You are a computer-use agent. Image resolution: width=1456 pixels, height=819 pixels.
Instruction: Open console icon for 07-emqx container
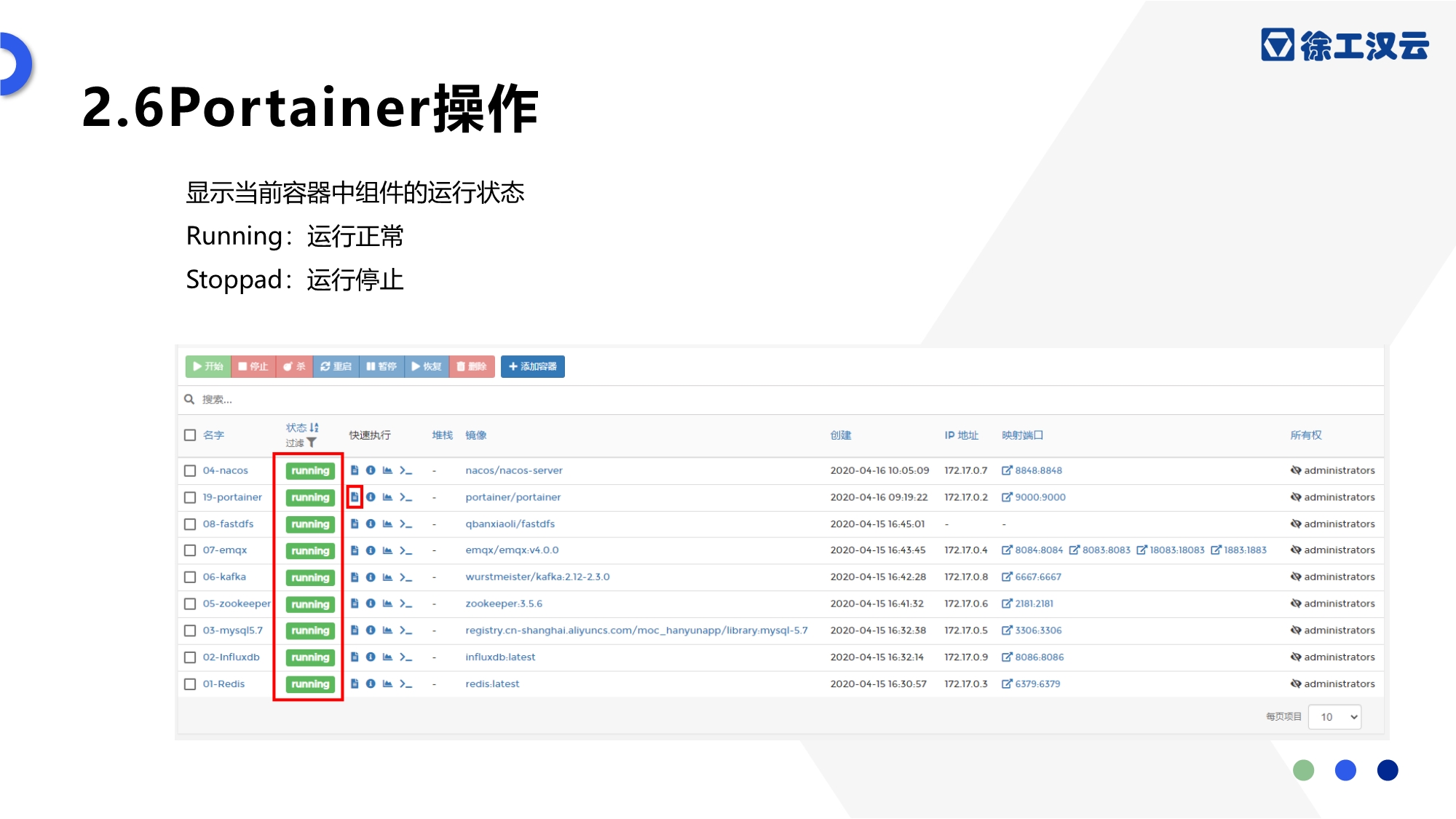405,550
